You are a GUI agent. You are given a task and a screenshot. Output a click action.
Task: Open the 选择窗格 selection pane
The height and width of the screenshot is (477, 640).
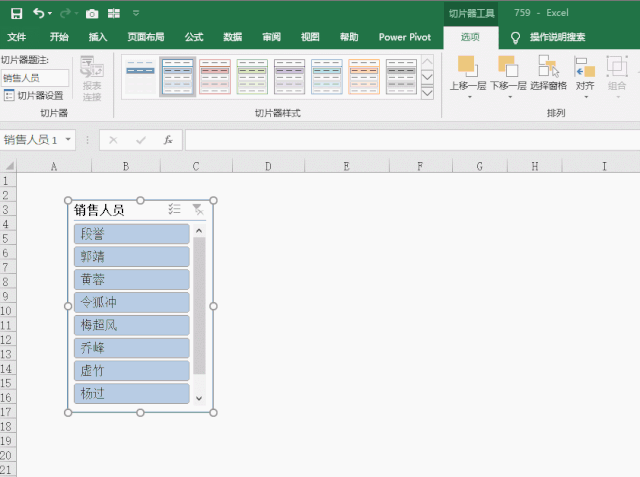[x=548, y=73]
